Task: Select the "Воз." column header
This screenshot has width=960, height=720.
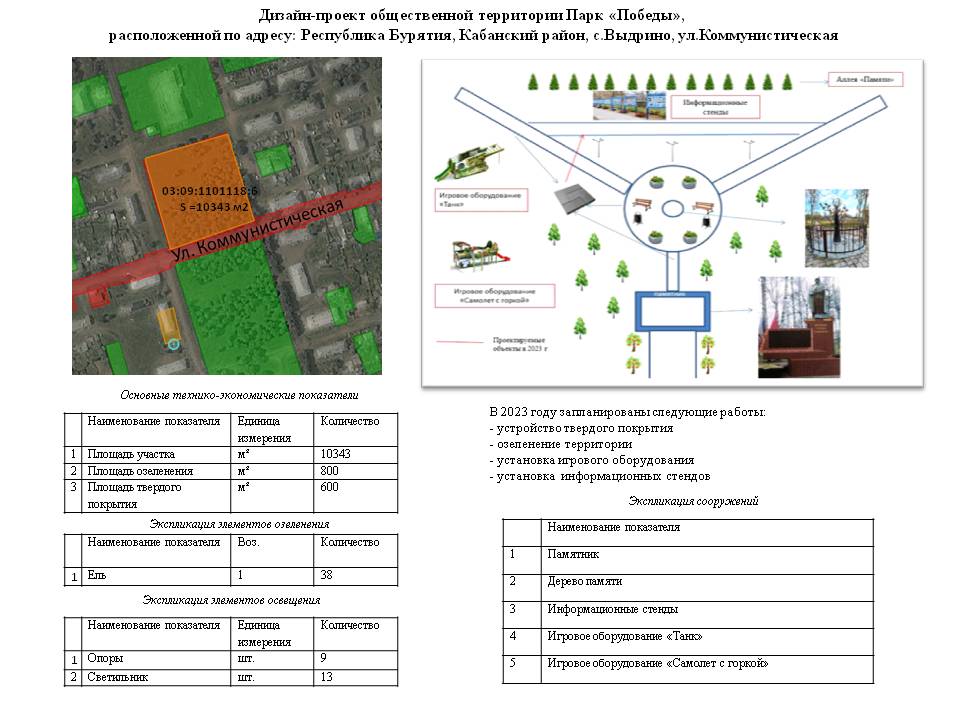Action: [249, 542]
